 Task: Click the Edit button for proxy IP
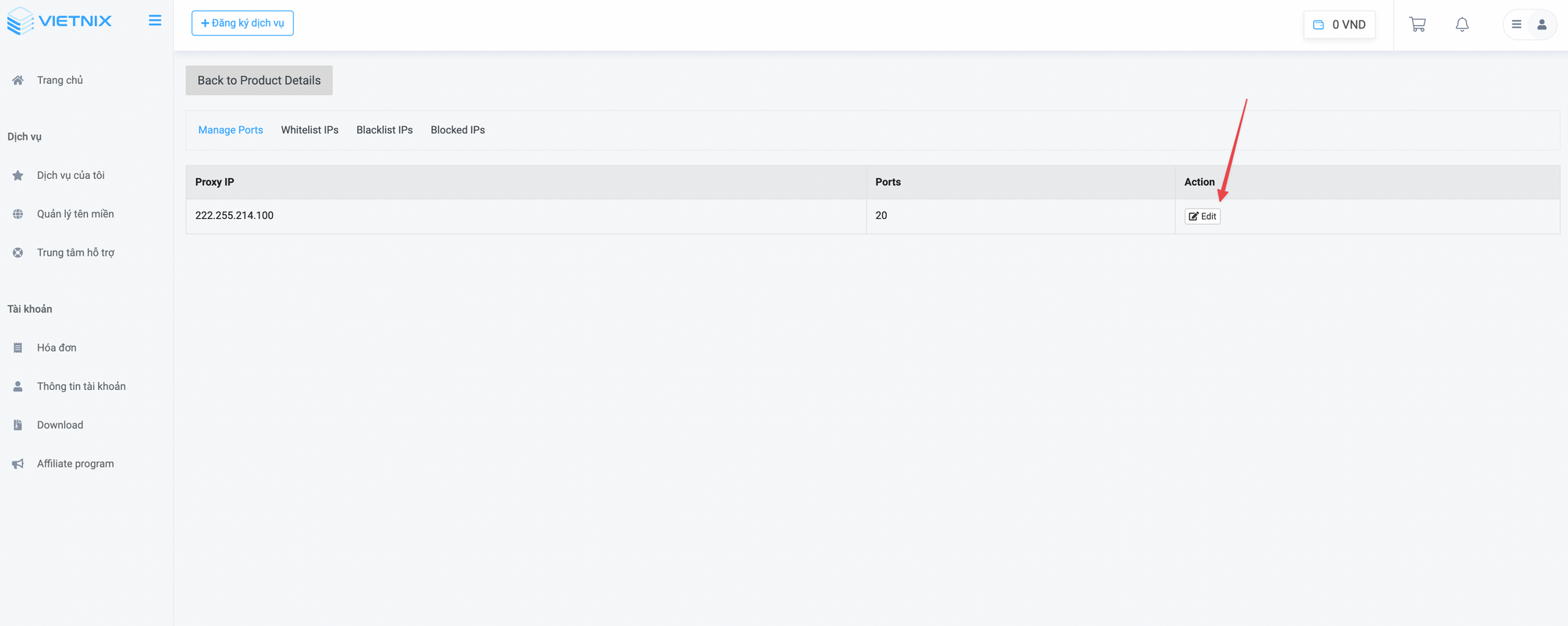tap(1203, 217)
